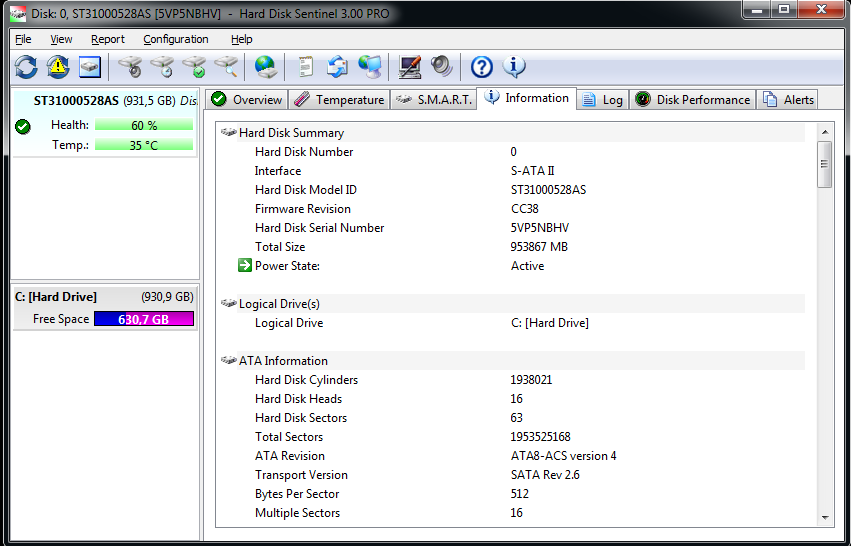
Task: Click the Logical Drive(s) section disk icon
Action: click(x=228, y=303)
